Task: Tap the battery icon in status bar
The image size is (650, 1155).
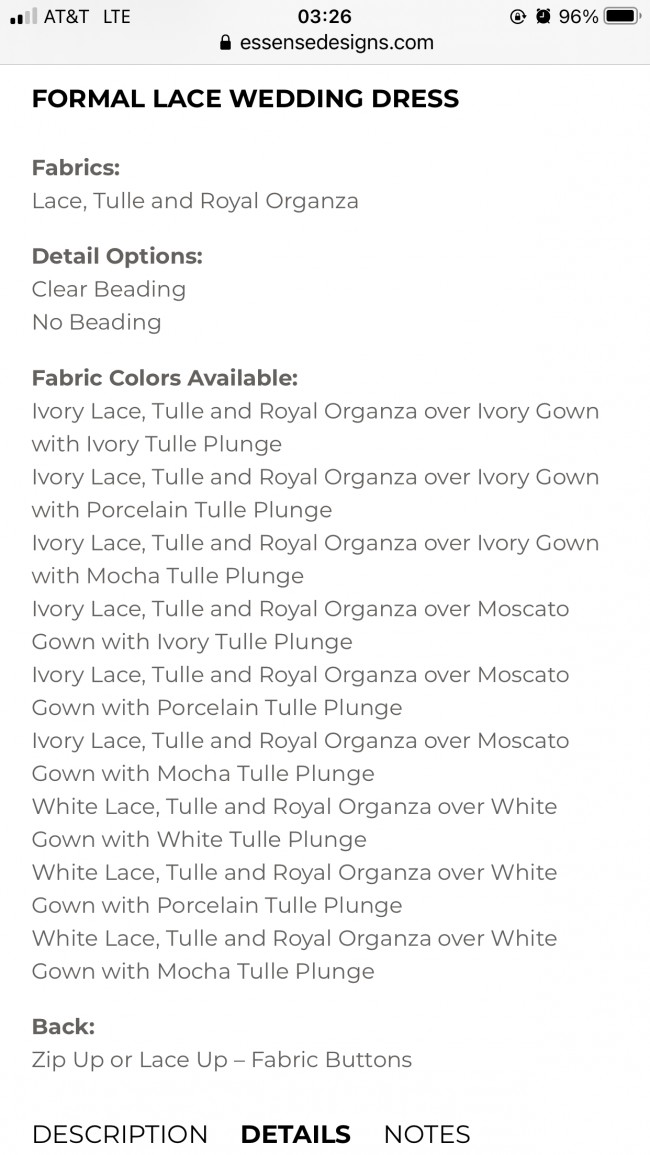Action: (x=621, y=17)
